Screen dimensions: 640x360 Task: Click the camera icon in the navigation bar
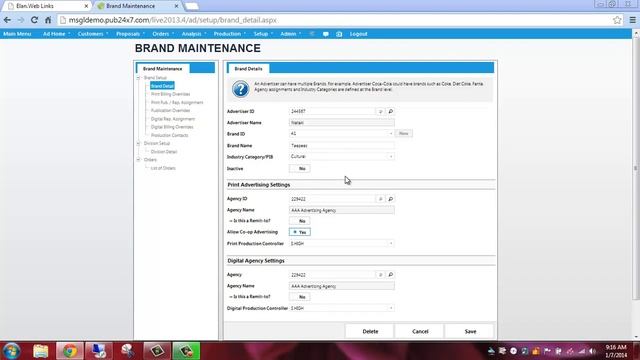[x=339, y=34]
